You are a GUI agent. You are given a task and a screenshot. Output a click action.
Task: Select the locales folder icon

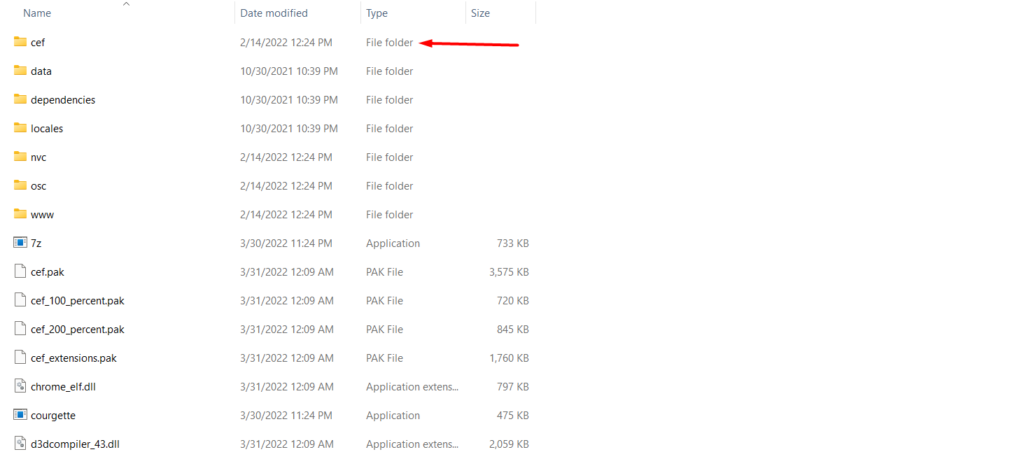(20, 128)
